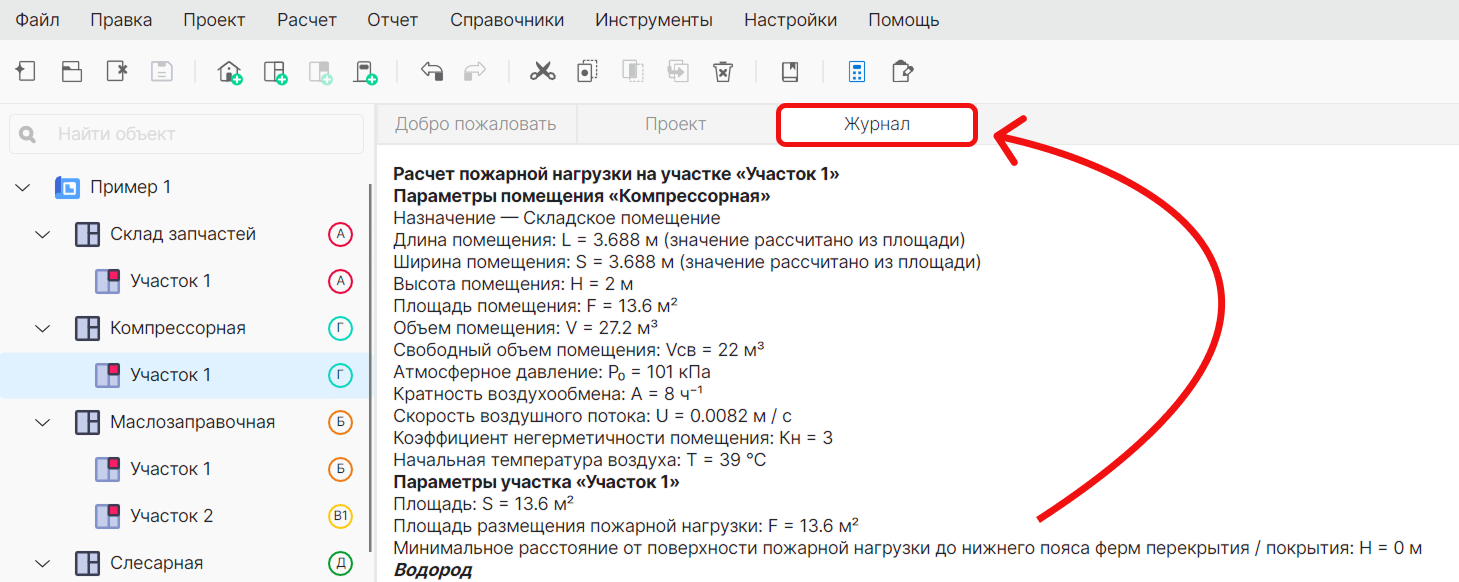Screen dimensions: 1459x582
Task: Click the open project icon
Action: click(72, 71)
